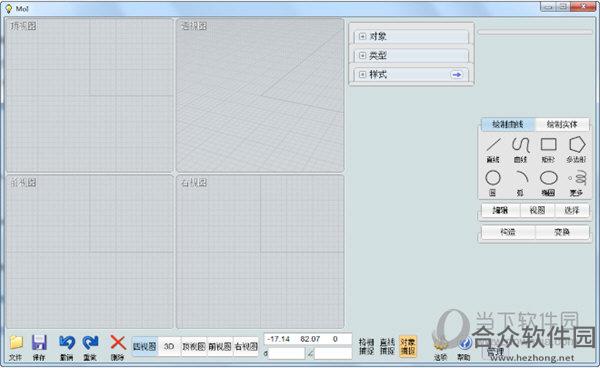This screenshot has width=600, height=368.
Task: Toggle Straight Snap (直线捕捉)
Action: [x=387, y=346]
